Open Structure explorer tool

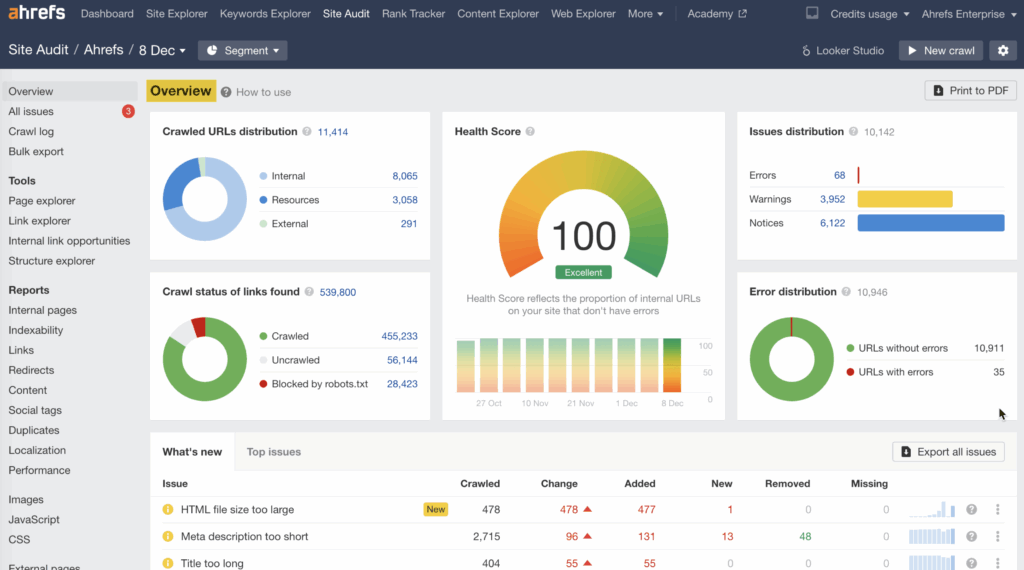point(52,261)
